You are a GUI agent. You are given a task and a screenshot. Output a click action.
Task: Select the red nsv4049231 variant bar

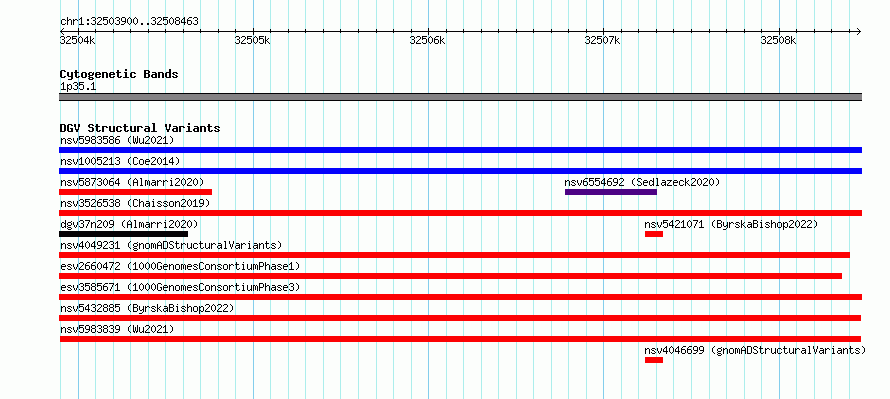(455, 255)
